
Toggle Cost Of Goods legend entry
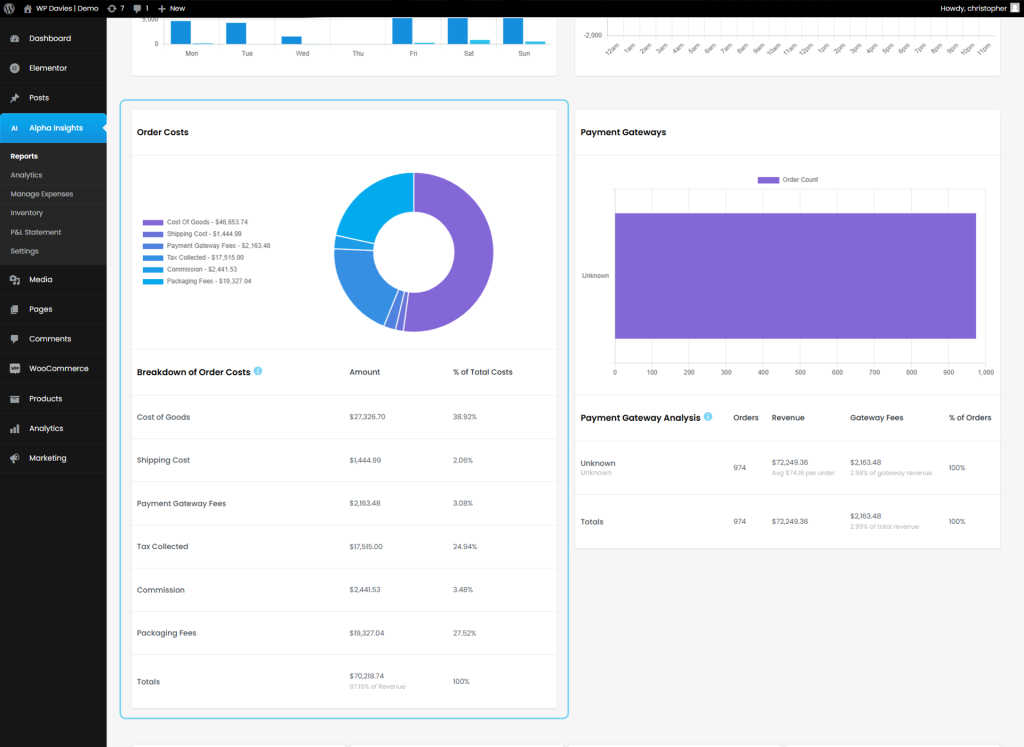tap(195, 222)
